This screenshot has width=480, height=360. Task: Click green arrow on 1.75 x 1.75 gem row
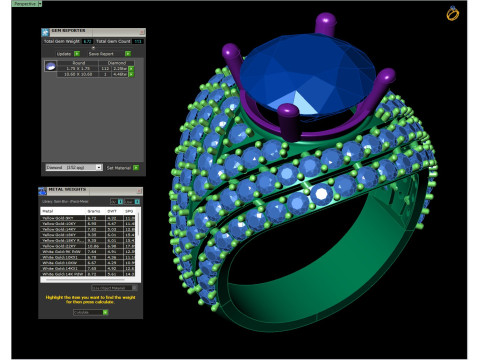point(131,69)
